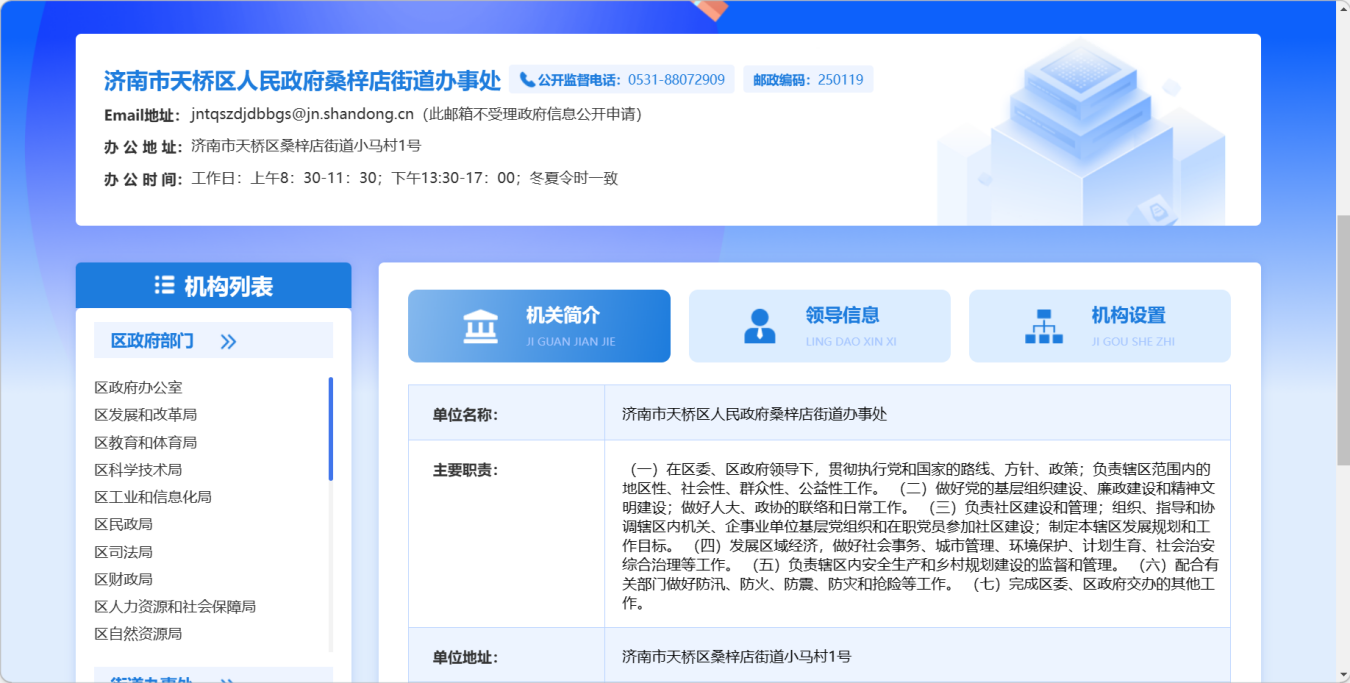
Task: Select the 区政府部门 section header
Action: coord(213,341)
